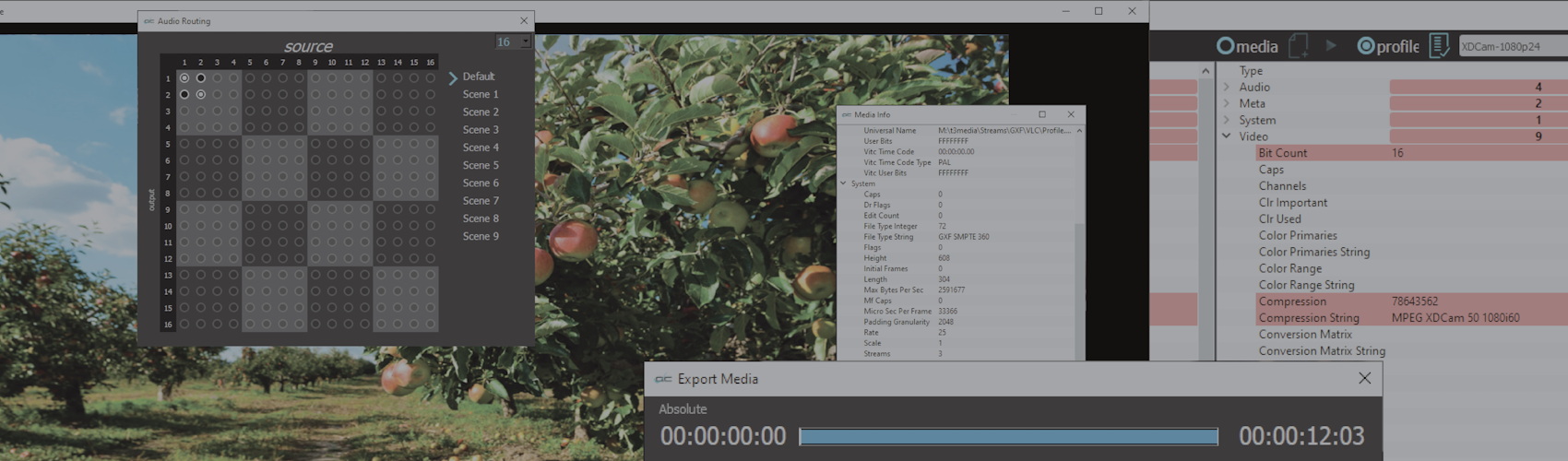Click the play arrow icon beside media

[1331, 45]
